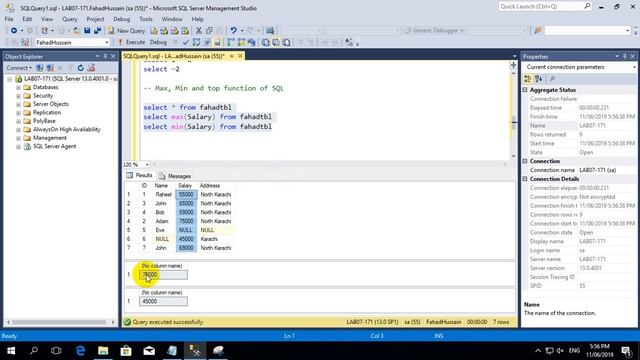Select the Raheel name cell
The width and height of the screenshot is (640, 360).
tap(163, 195)
